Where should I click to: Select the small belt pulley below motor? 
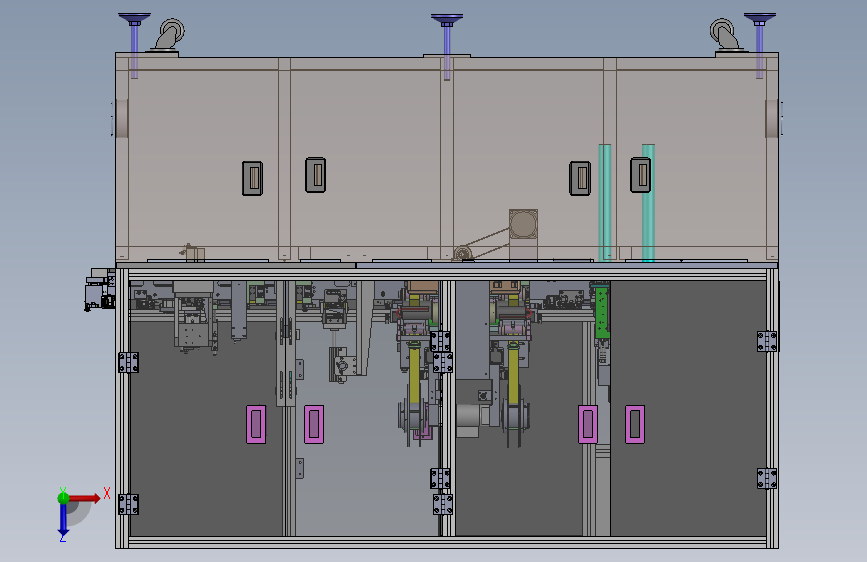pos(462,253)
